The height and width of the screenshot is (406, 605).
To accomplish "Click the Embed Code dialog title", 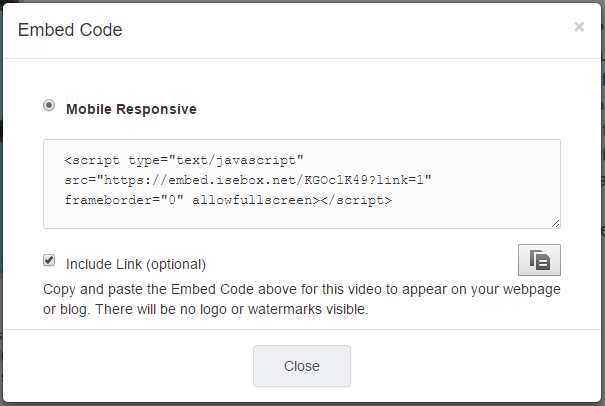I will (70, 30).
